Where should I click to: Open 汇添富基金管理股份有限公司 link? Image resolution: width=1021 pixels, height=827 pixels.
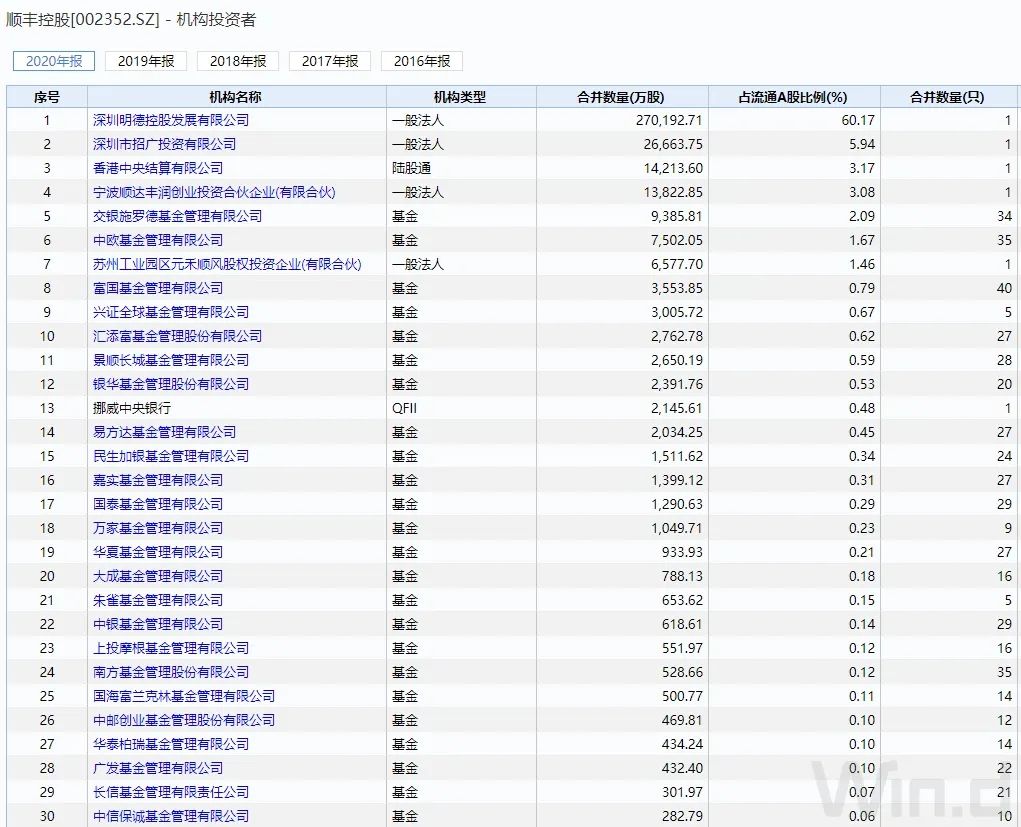pyautogui.click(x=177, y=336)
